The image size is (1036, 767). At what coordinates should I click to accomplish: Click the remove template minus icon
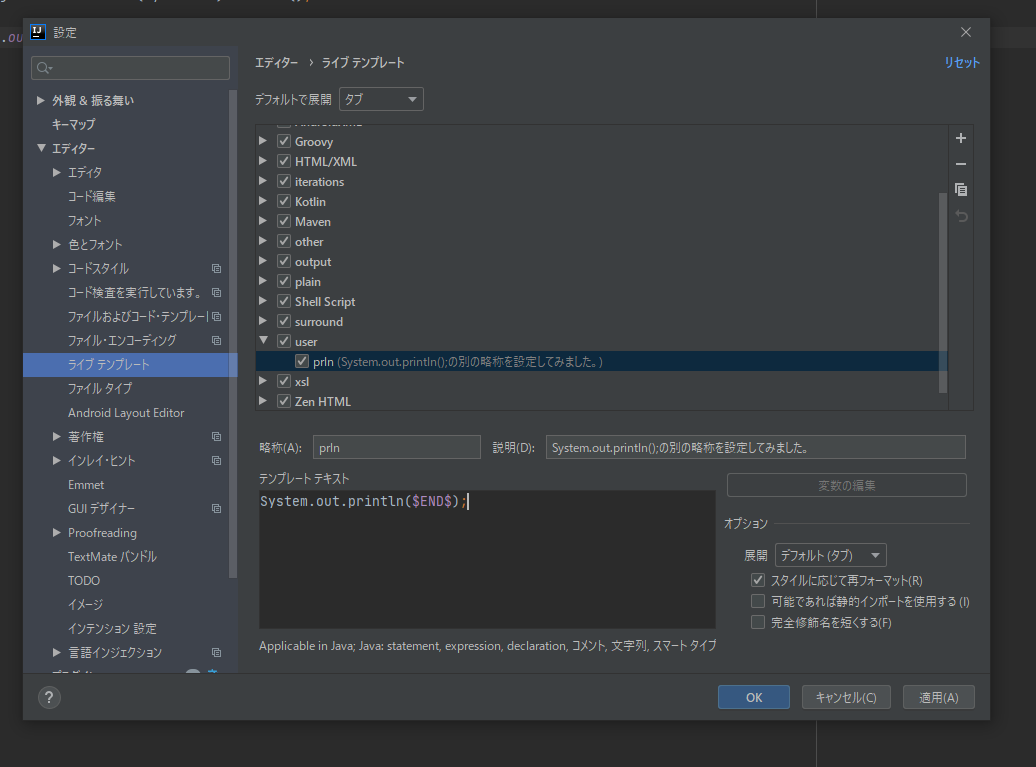click(961, 164)
